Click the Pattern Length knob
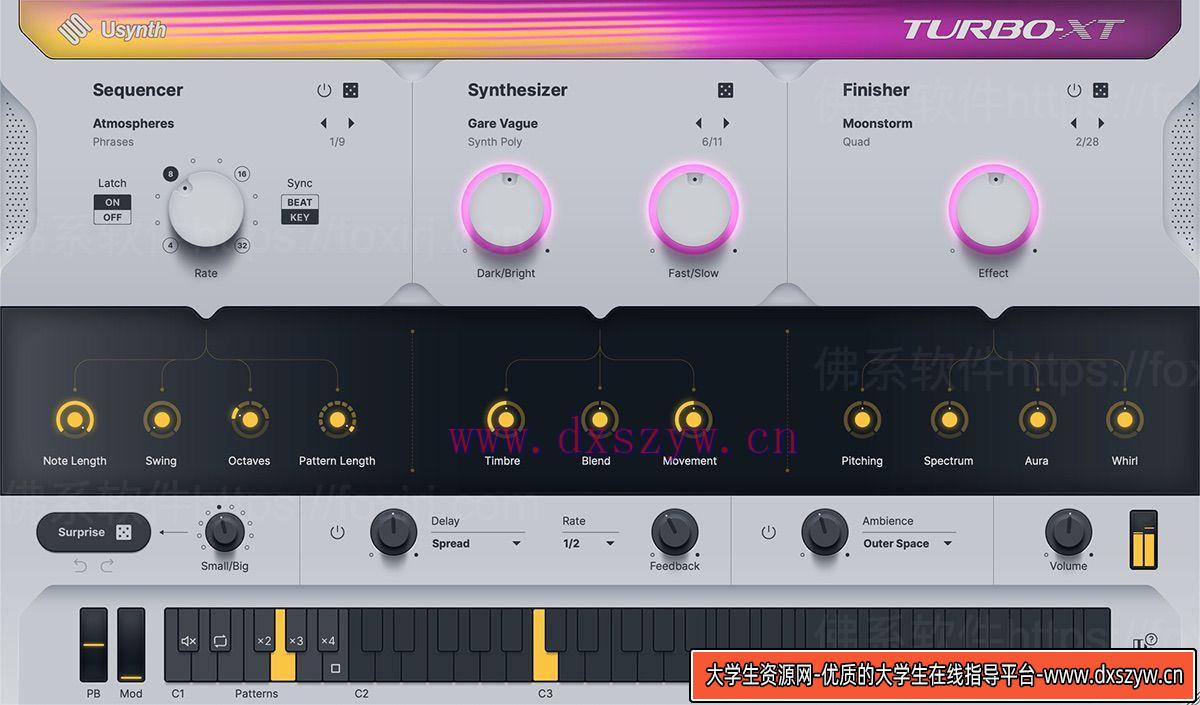The width and height of the screenshot is (1200, 705). pos(337,420)
